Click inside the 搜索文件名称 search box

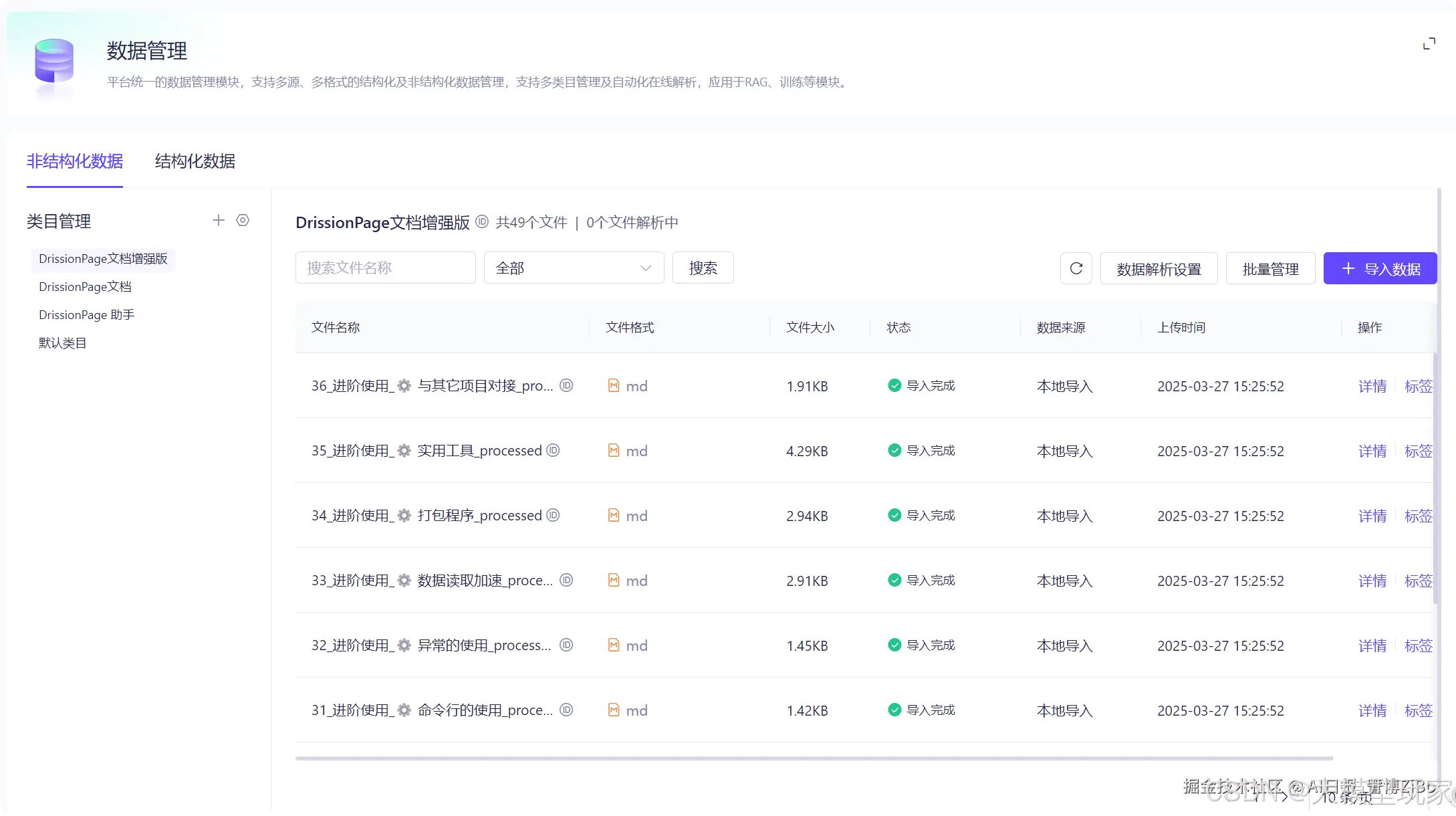click(385, 268)
